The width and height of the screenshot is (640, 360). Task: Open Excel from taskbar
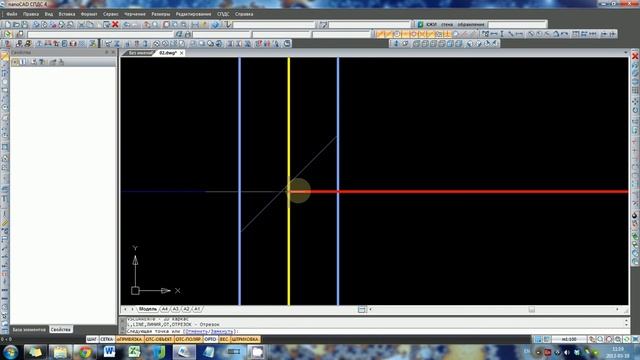pos(134,352)
